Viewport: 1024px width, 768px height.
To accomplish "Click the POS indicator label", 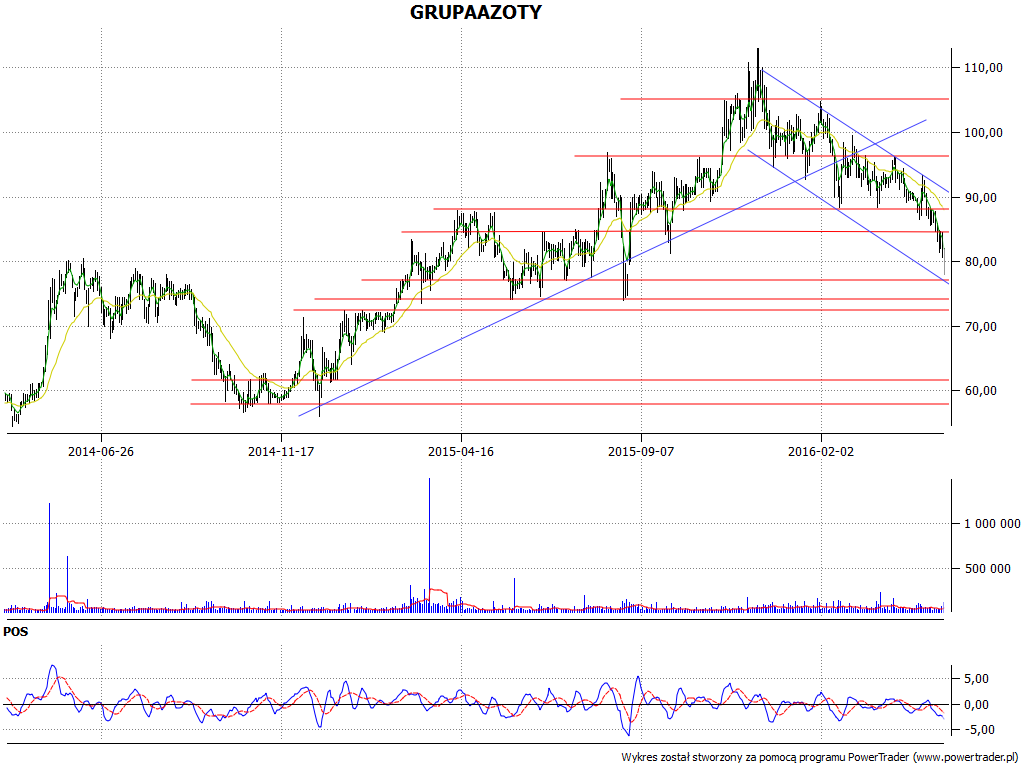I will [16, 632].
